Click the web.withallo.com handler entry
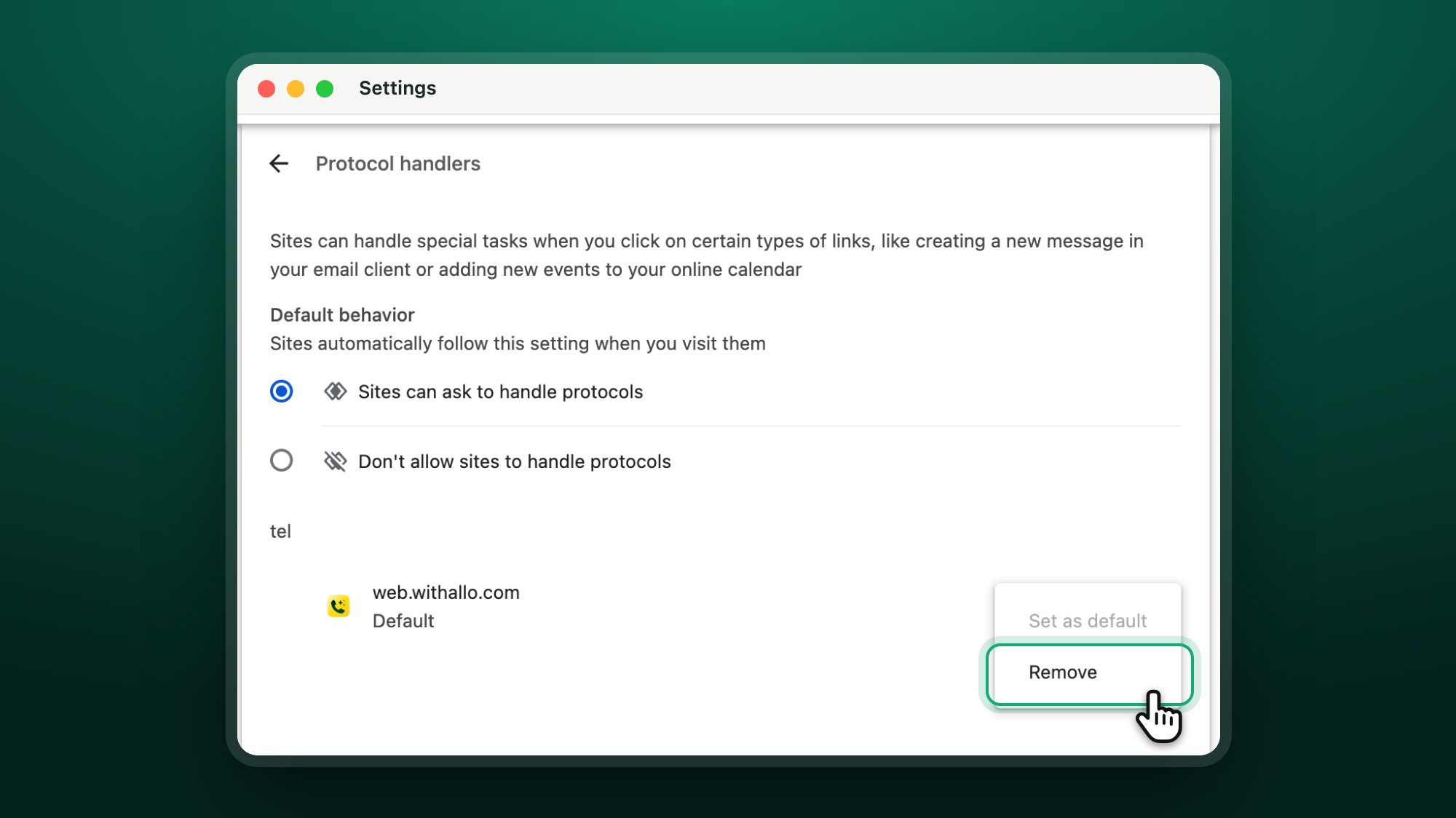The height and width of the screenshot is (818, 1456). tap(446, 592)
